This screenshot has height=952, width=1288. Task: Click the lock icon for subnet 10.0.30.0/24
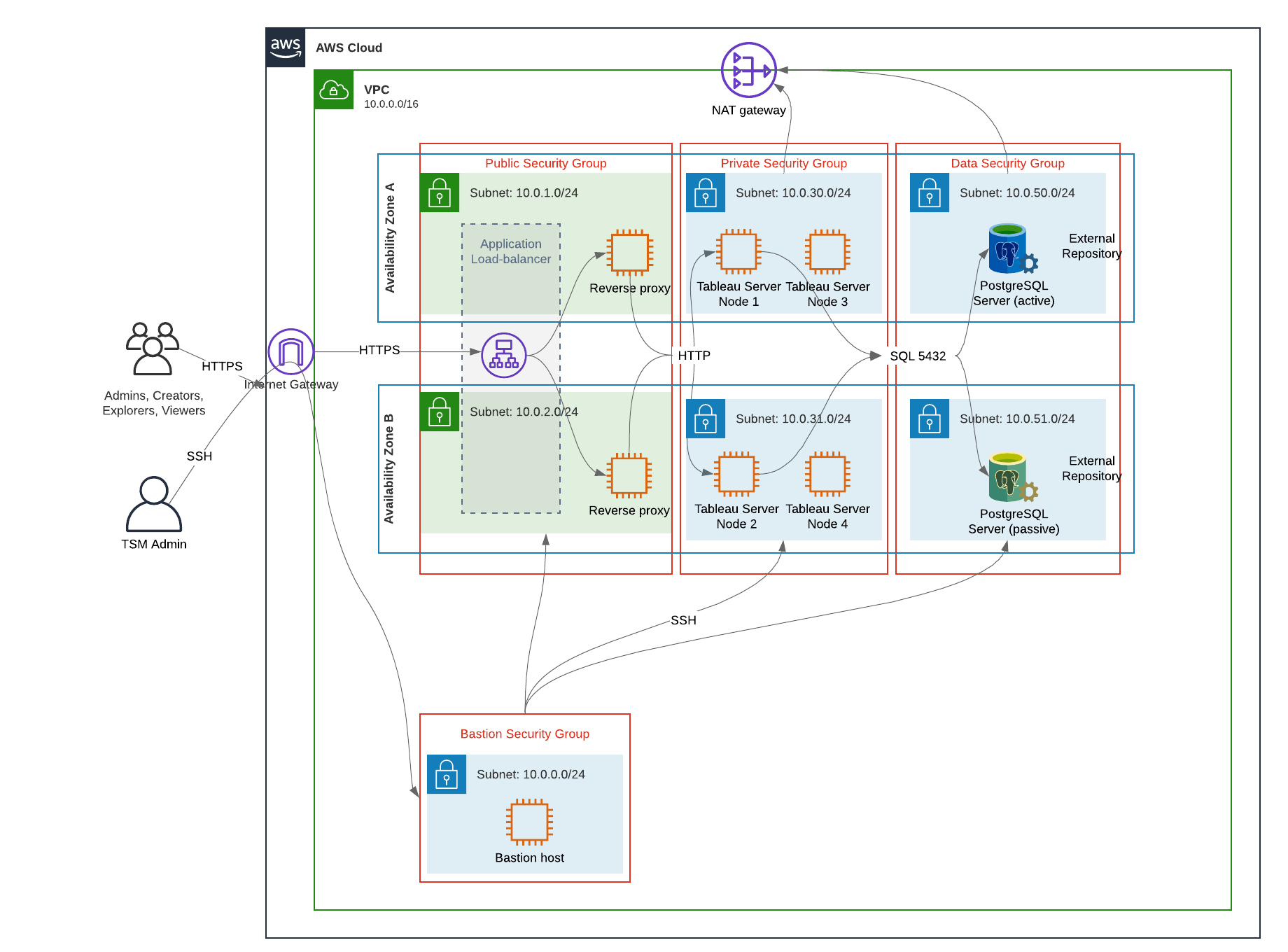tap(706, 192)
